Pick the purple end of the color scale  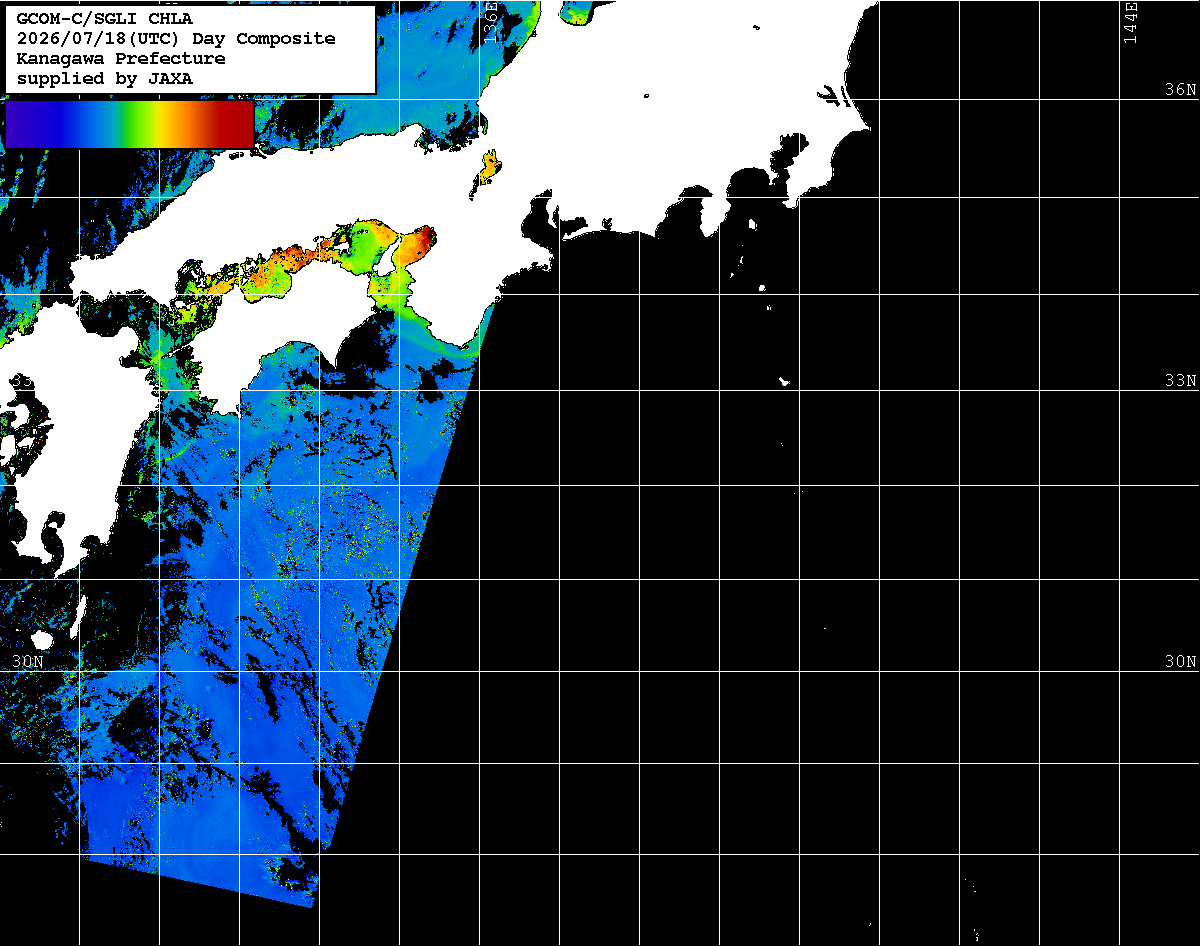click(20, 124)
